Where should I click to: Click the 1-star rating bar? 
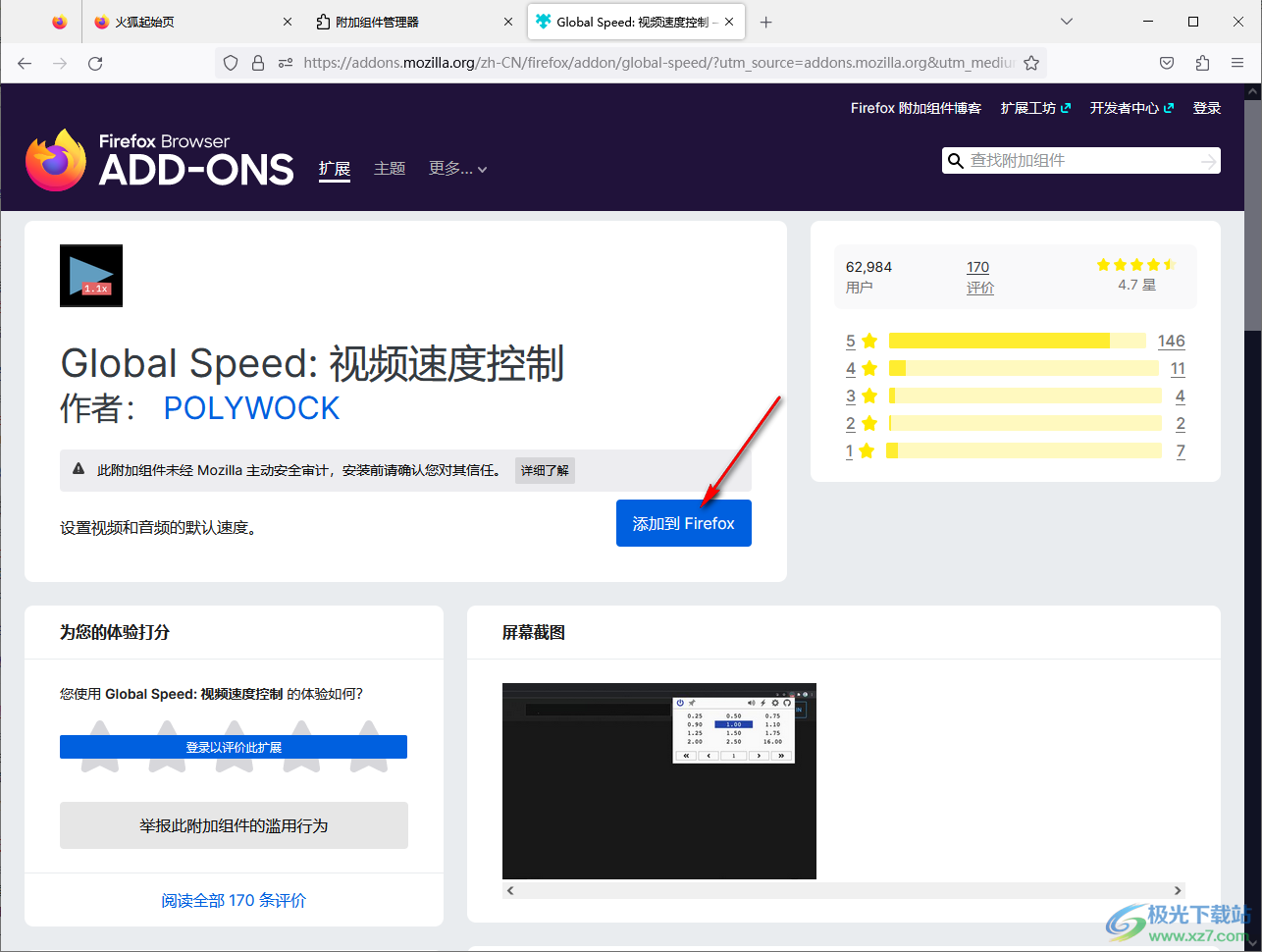[x=1025, y=450]
